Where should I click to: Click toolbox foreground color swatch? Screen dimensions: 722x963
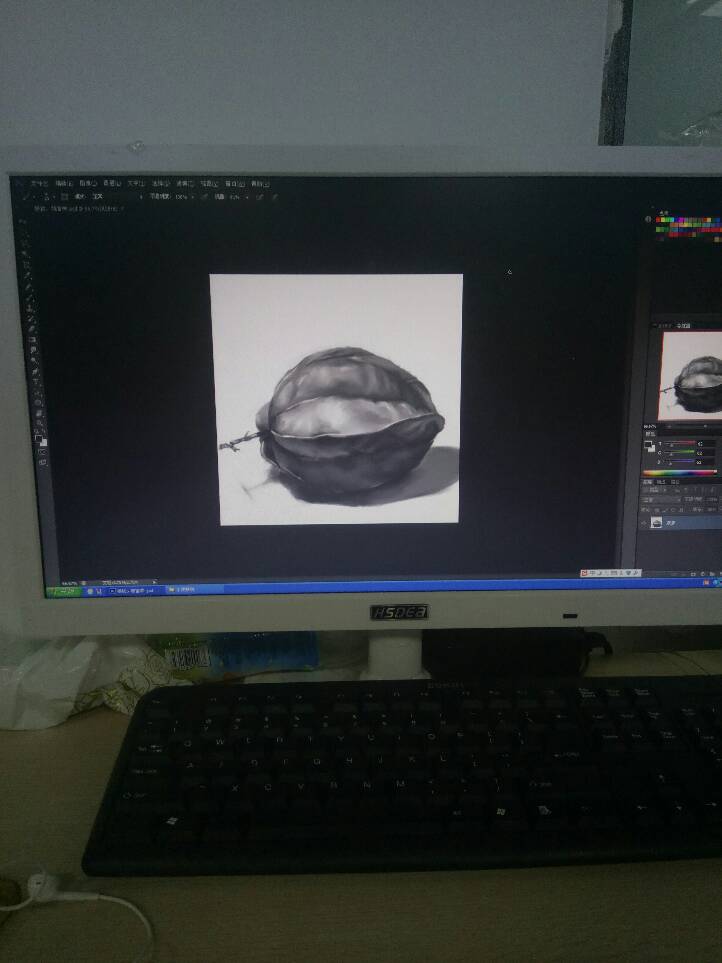pos(38,438)
